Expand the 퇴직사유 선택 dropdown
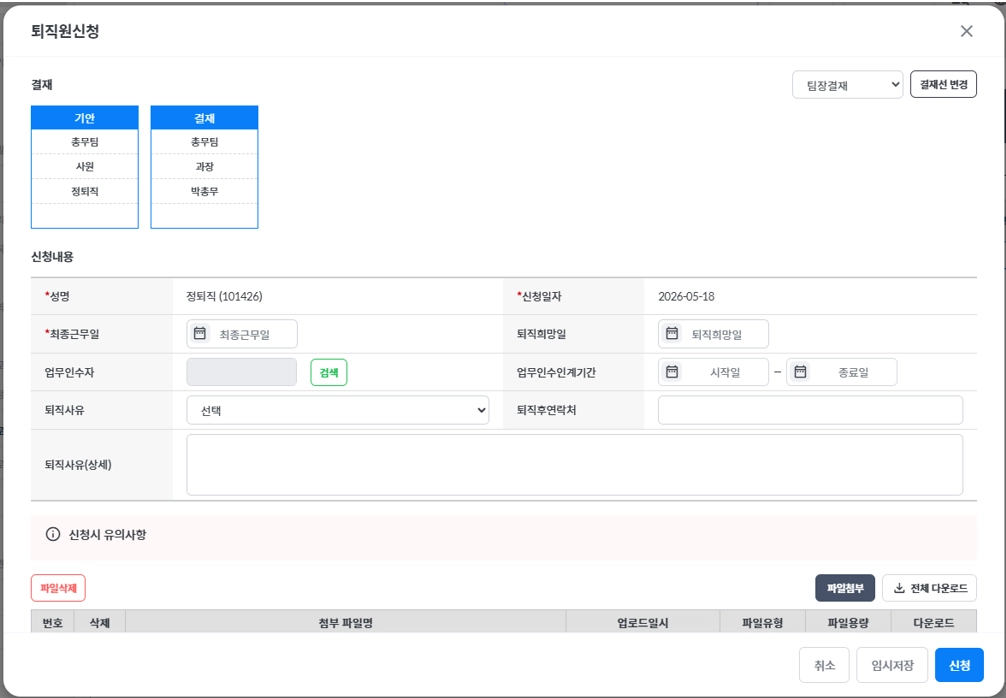The width and height of the screenshot is (1006, 698). [x=337, y=410]
